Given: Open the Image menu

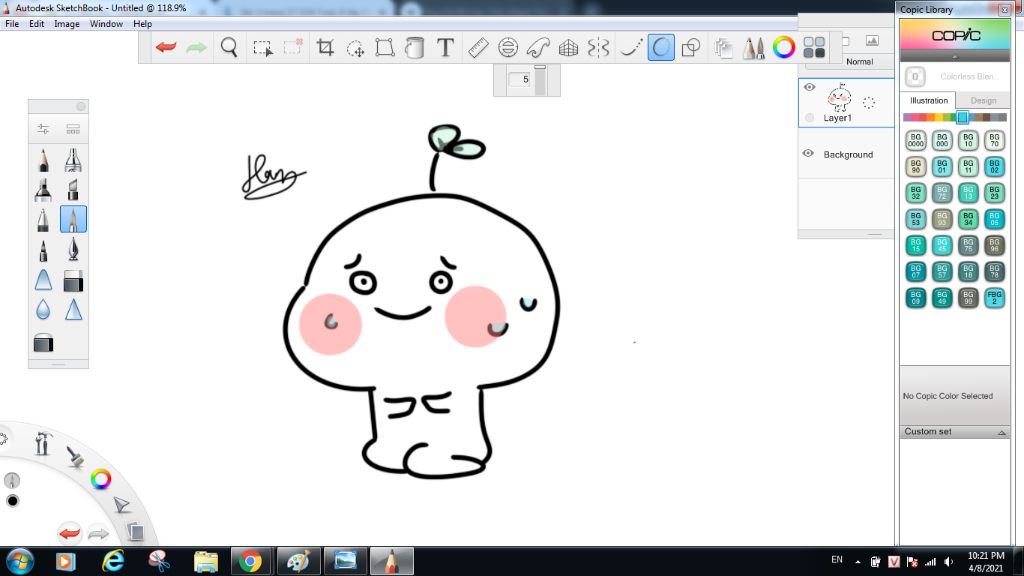Looking at the screenshot, I should (x=67, y=24).
